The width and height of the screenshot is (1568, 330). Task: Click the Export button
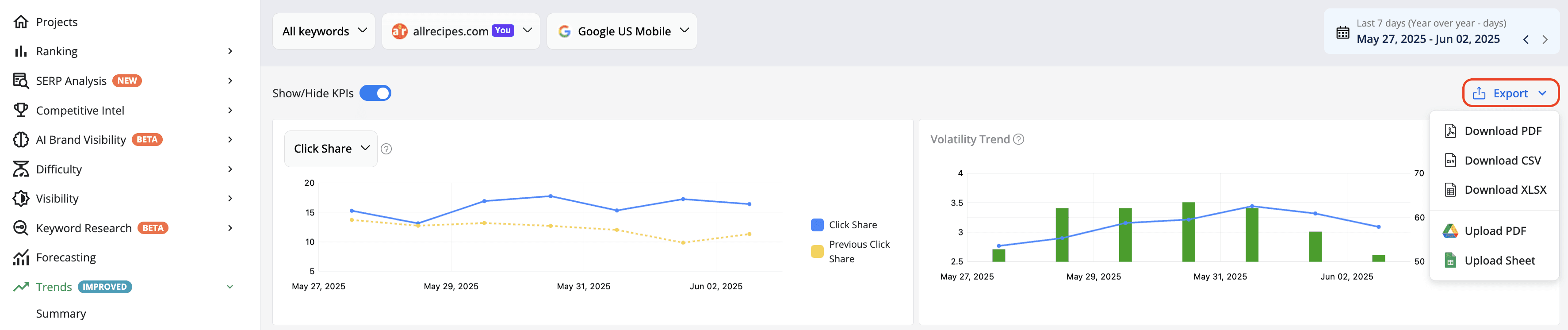point(1510,93)
